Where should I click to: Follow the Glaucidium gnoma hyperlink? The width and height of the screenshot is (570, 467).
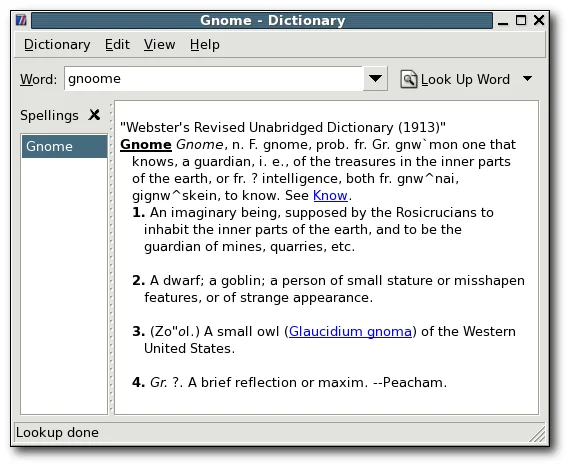pos(350,331)
